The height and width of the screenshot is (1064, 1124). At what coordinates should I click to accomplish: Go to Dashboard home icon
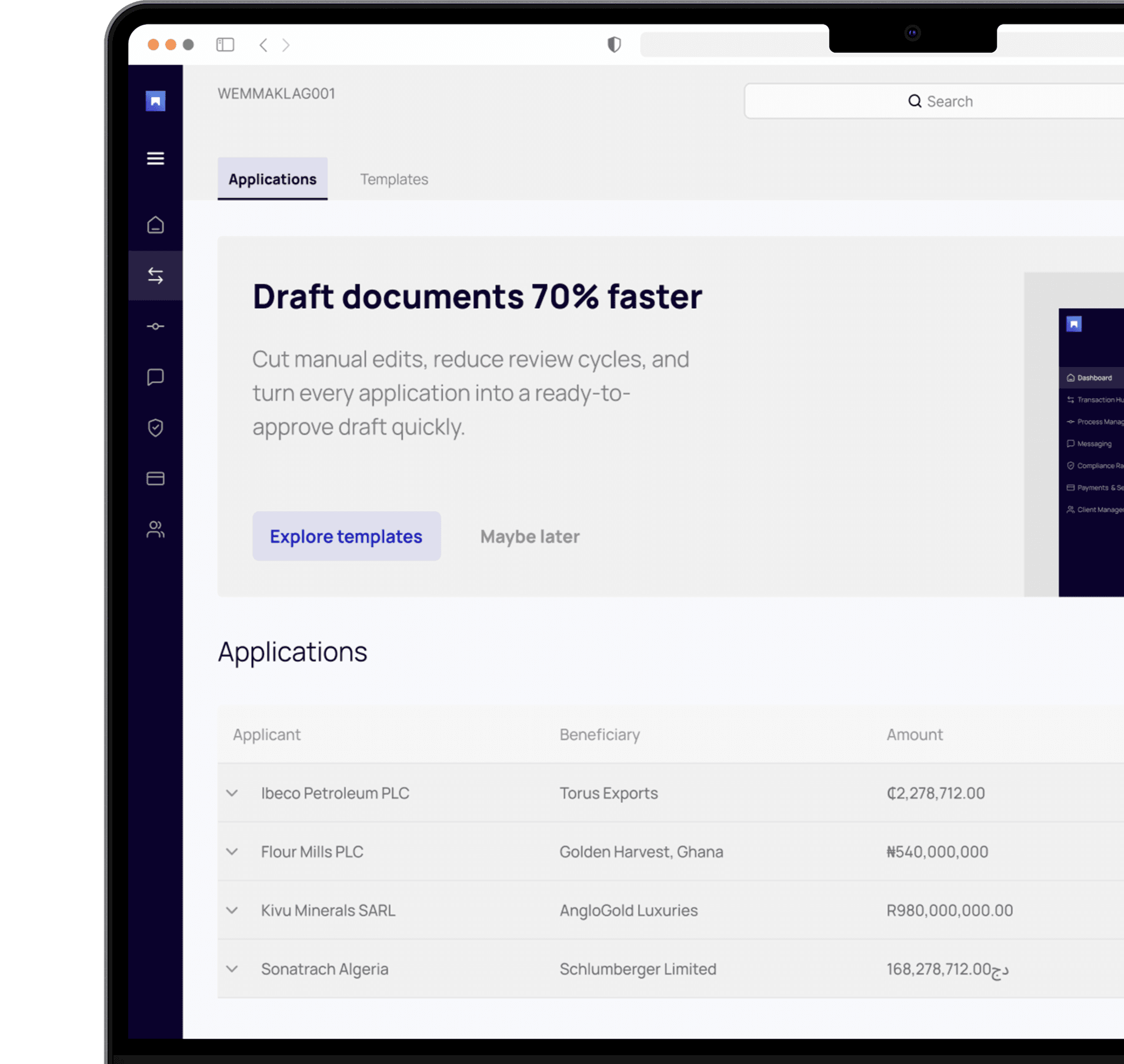[x=155, y=225]
